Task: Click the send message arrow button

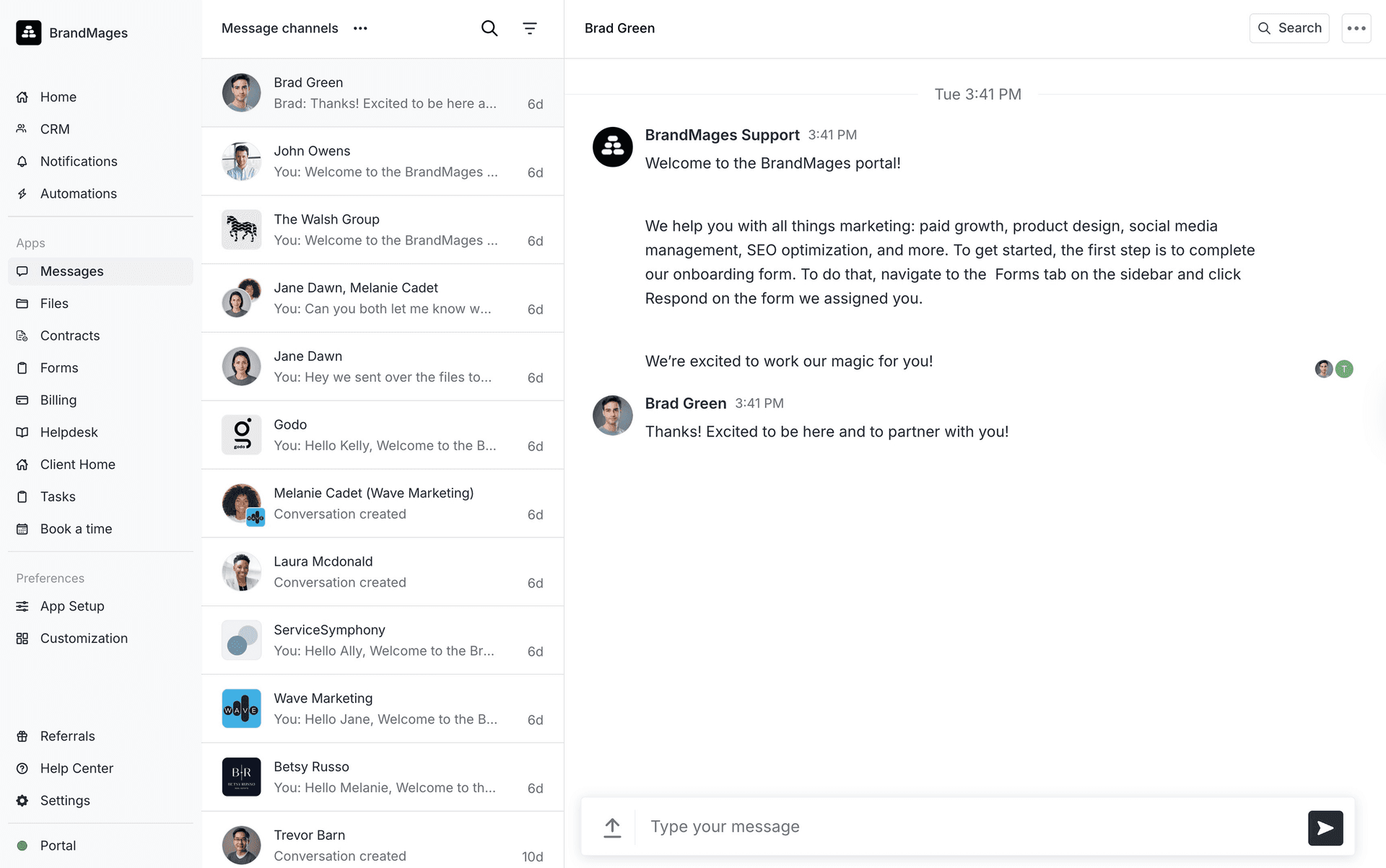Action: (x=1325, y=828)
